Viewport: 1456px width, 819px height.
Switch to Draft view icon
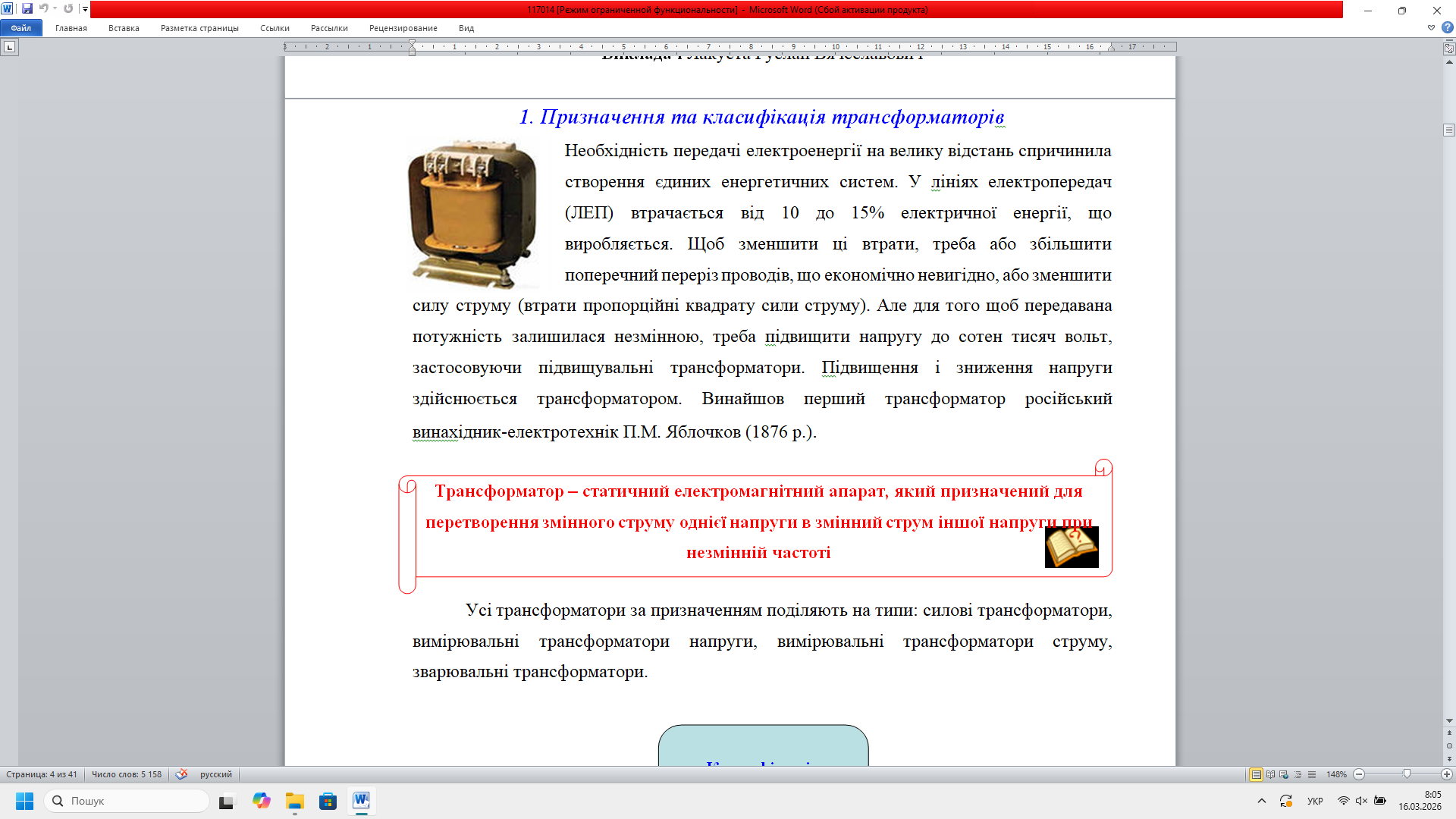(x=1312, y=774)
